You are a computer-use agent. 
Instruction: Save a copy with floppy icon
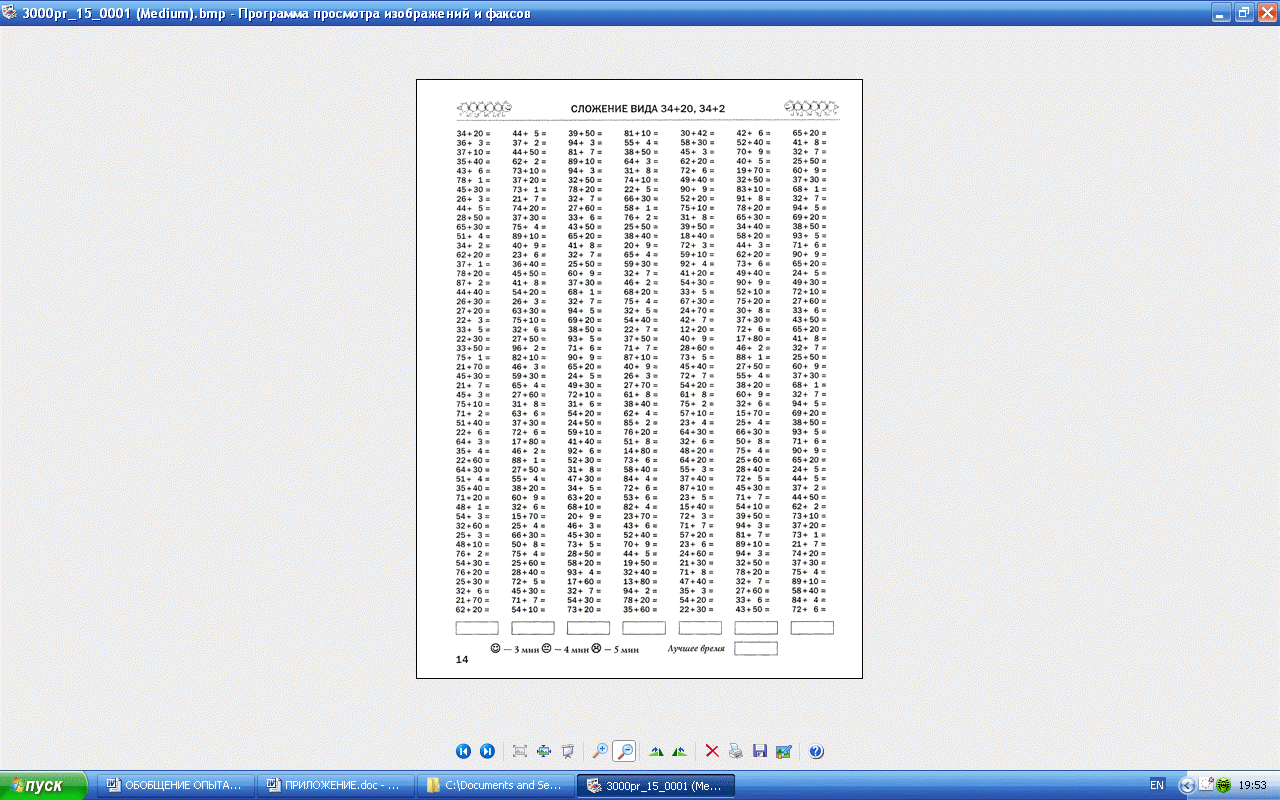tap(760, 751)
